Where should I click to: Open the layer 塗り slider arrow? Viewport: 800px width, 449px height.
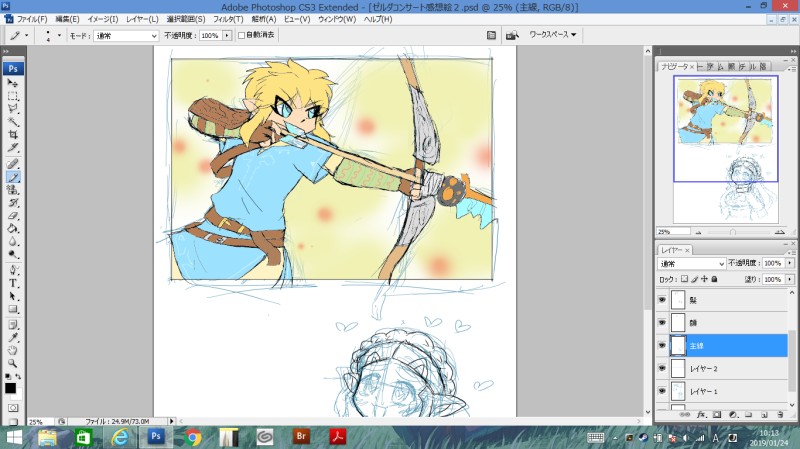(x=790, y=279)
